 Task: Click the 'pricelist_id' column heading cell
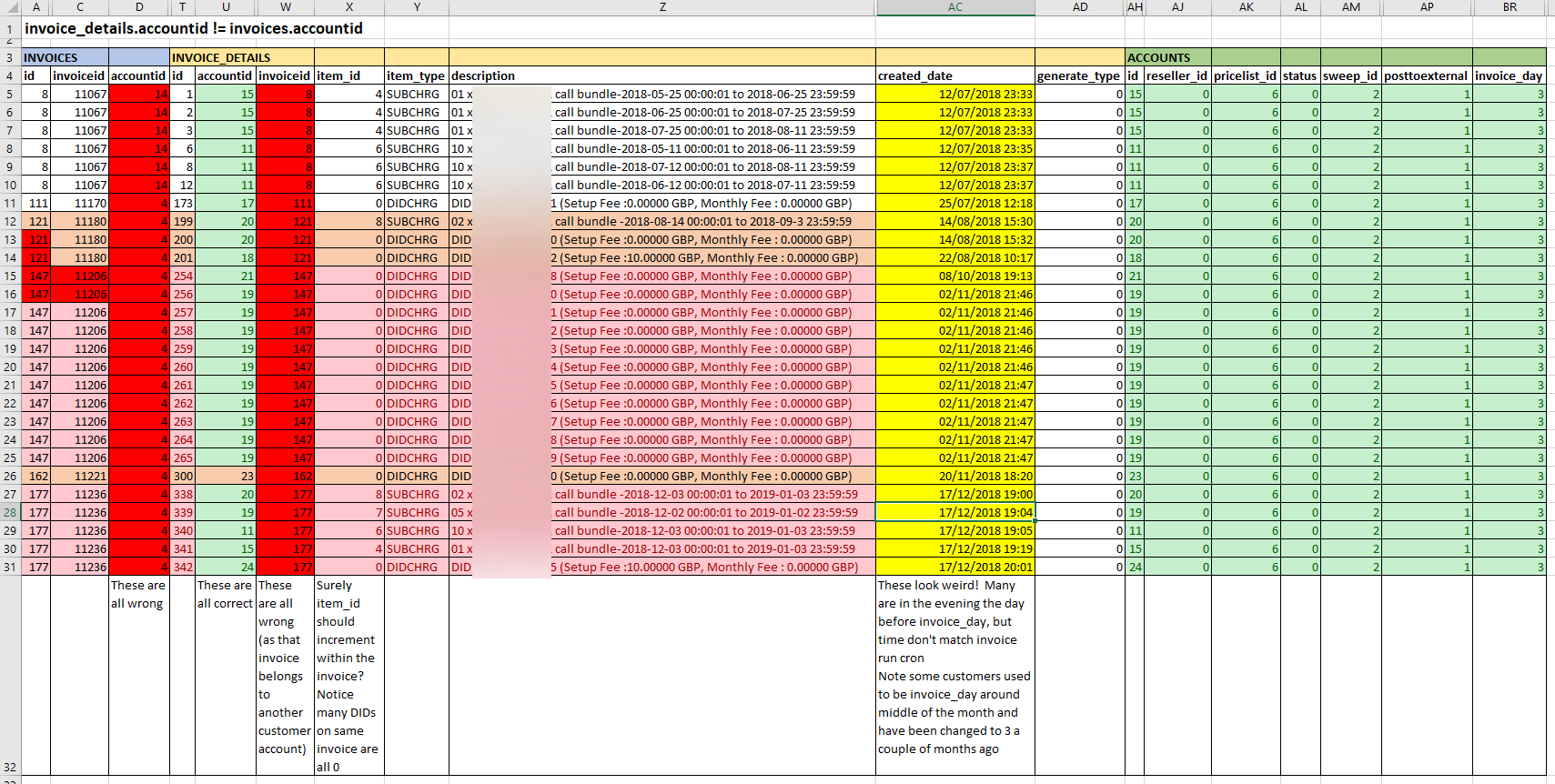[x=1246, y=75]
